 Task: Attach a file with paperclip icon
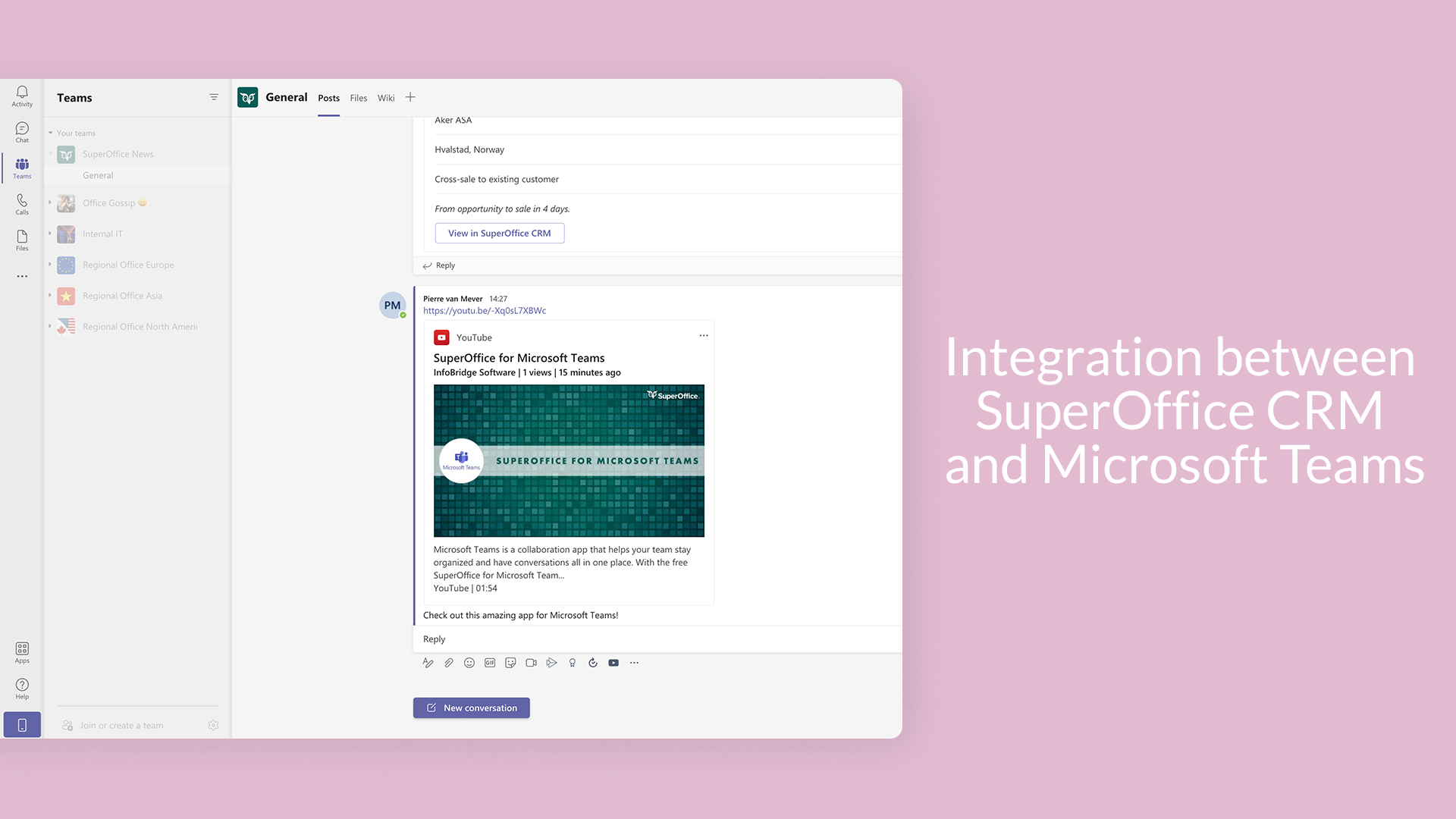(449, 663)
